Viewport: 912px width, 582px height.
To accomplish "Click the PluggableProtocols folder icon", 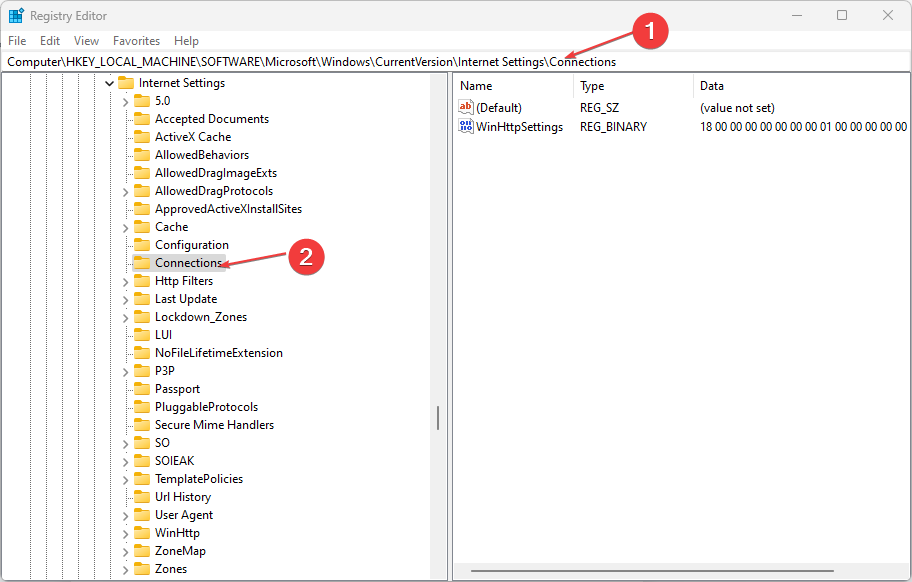I will pos(142,407).
